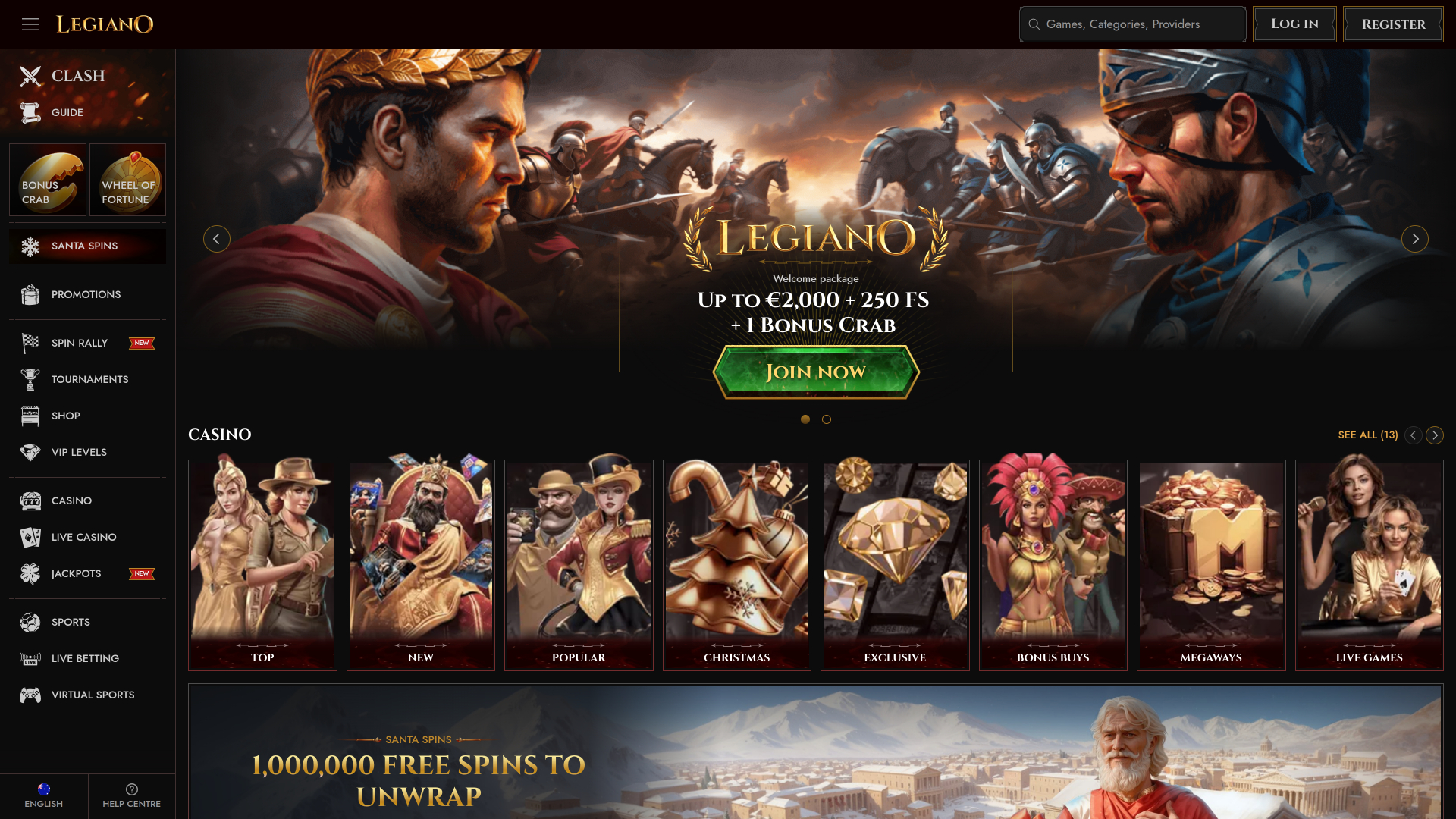Click the Clash crossed swords icon
This screenshot has width=1456, height=819.
30,76
